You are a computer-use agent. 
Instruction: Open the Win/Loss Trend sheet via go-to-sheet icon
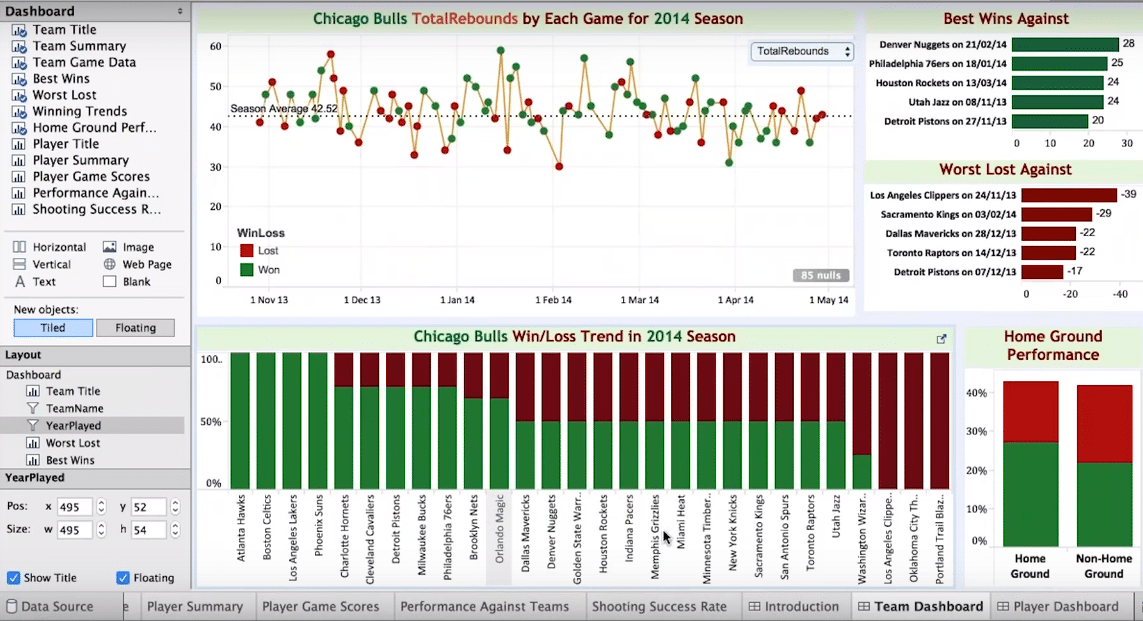pos(941,339)
